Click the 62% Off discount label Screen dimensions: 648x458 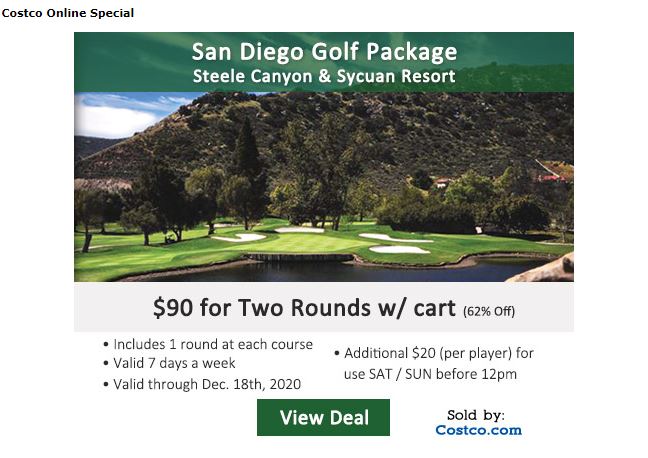[x=488, y=310]
